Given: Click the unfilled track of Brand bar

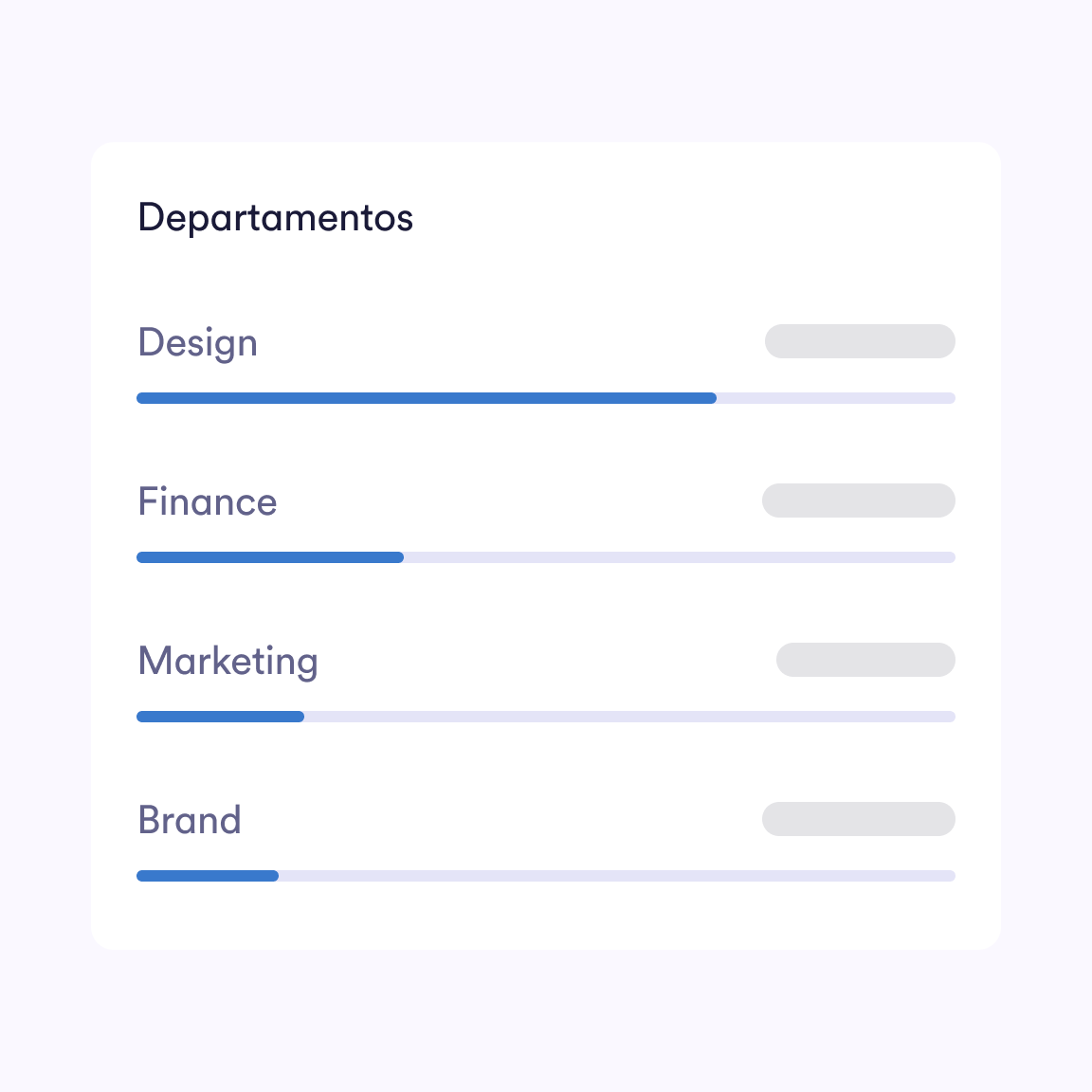Looking at the screenshot, I should [x=617, y=876].
